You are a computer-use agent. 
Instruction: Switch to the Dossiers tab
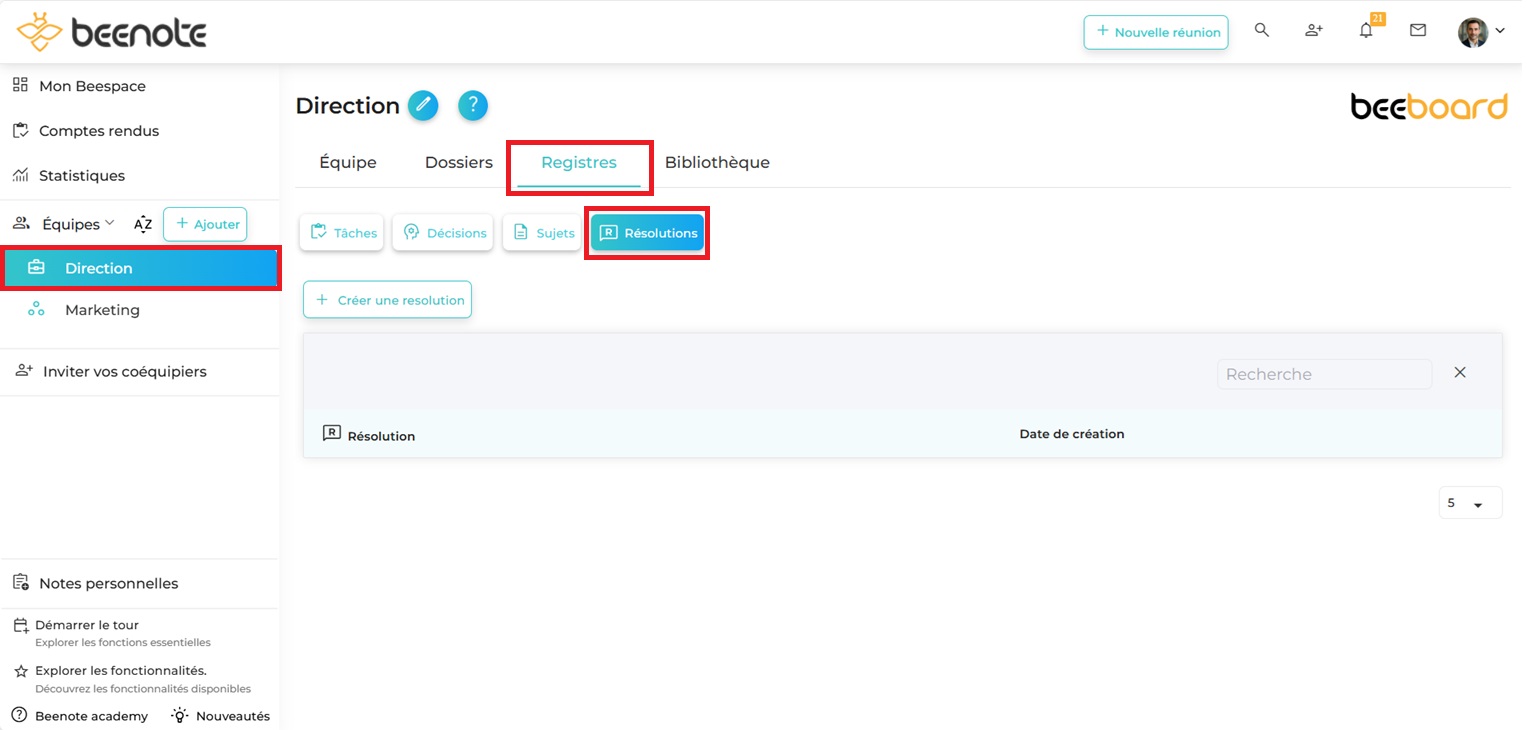pyautogui.click(x=459, y=163)
